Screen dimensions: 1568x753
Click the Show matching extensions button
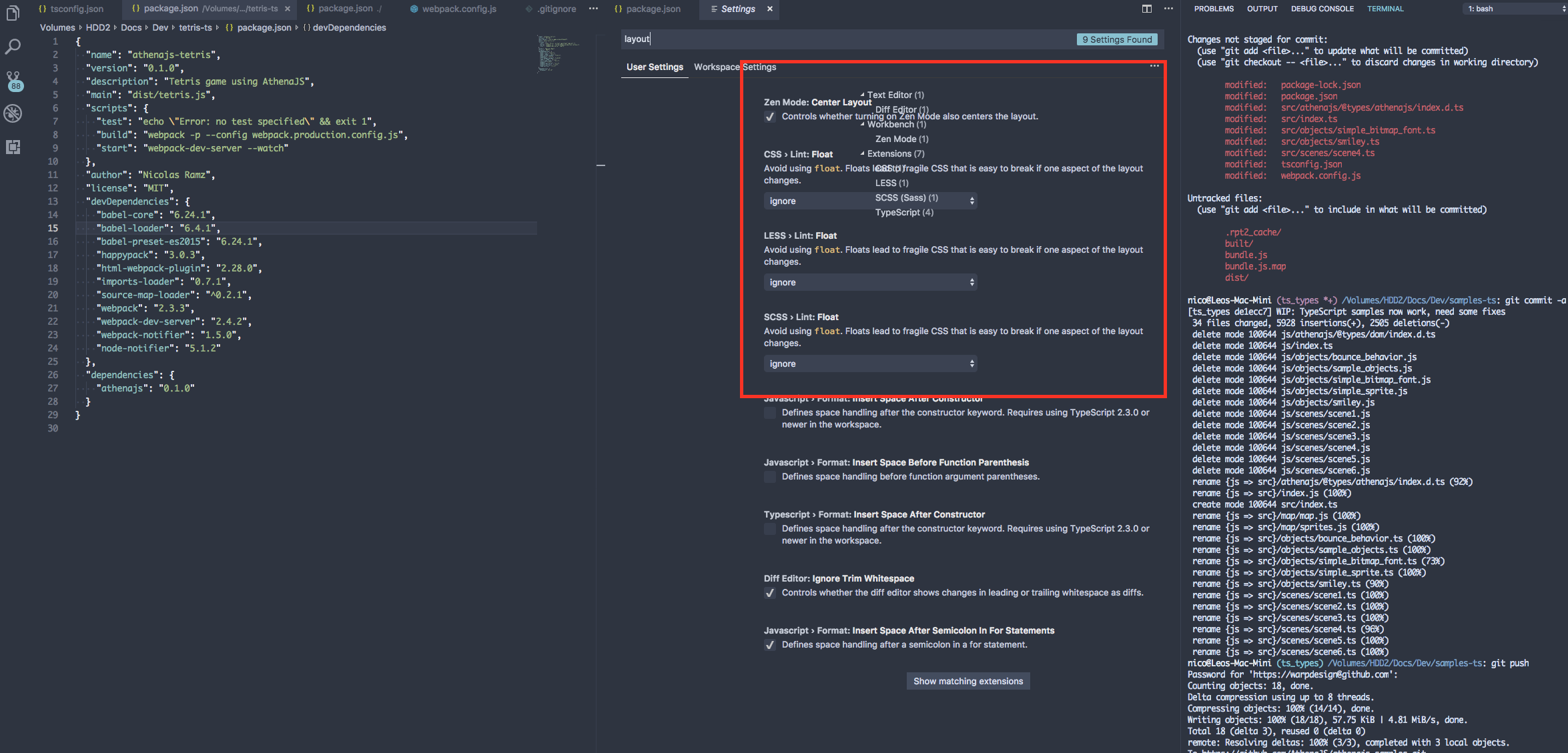(x=967, y=681)
